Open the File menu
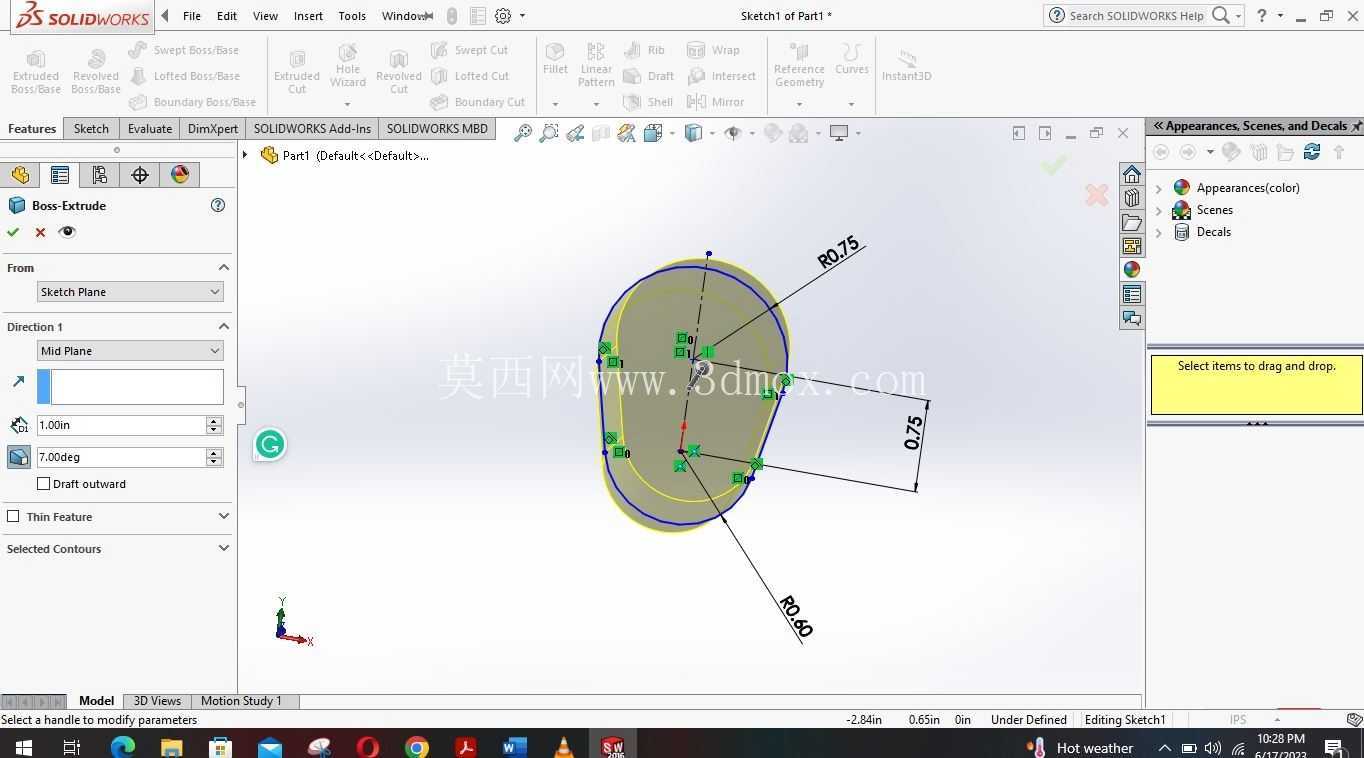Image resolution: width=1364 pixels, height=758 pixels. 192,16
